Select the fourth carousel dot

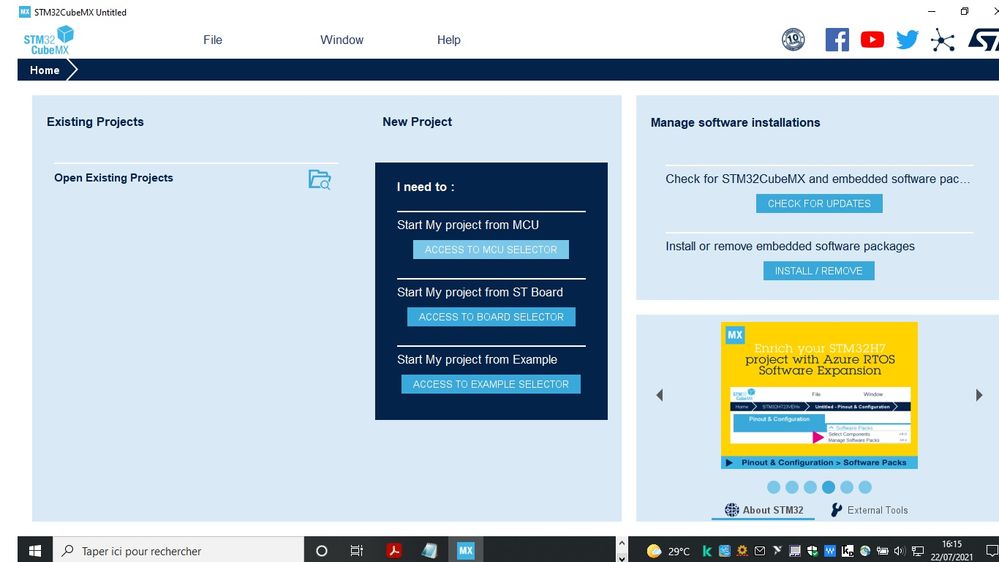point(828,487)
